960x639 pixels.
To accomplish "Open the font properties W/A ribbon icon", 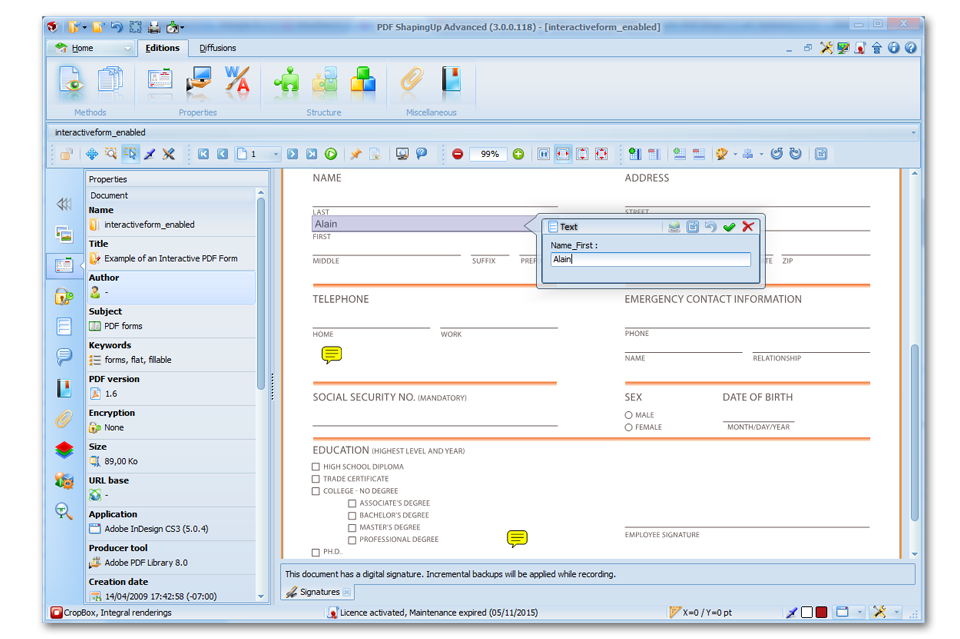I will (237, 81).
